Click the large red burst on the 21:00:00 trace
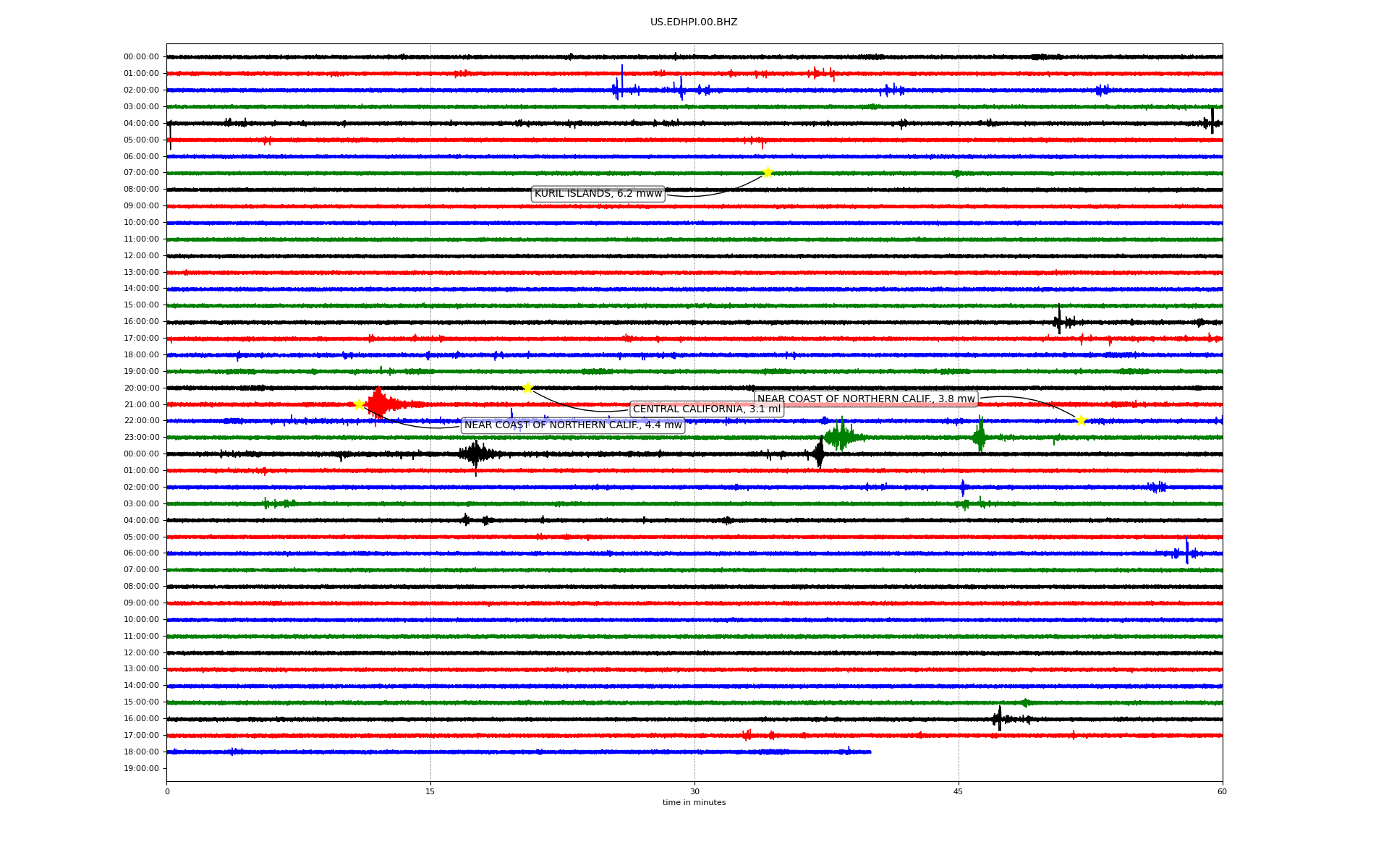Viewport: 1389px width, 868px height. [x=378, y=404]
